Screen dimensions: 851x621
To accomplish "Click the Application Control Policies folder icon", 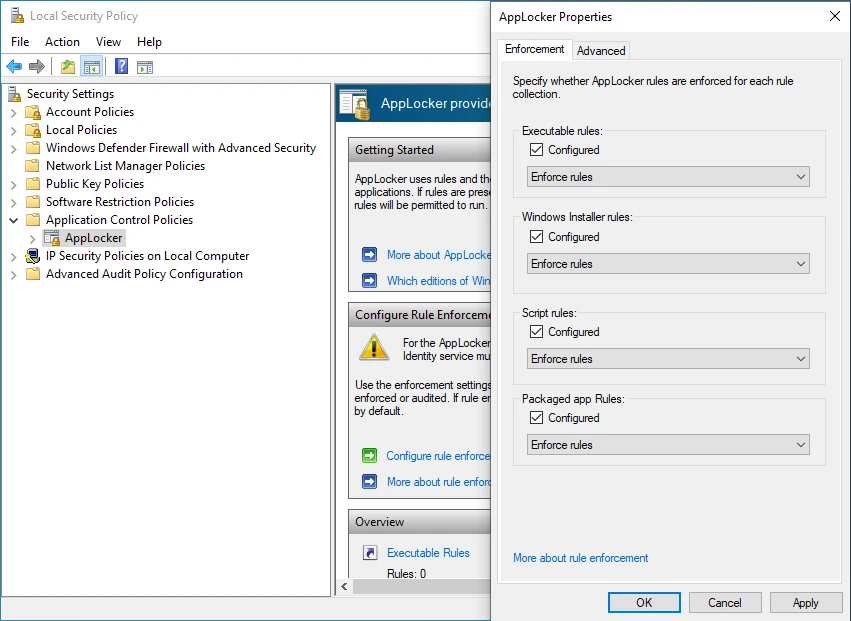I will coord(33,219).
